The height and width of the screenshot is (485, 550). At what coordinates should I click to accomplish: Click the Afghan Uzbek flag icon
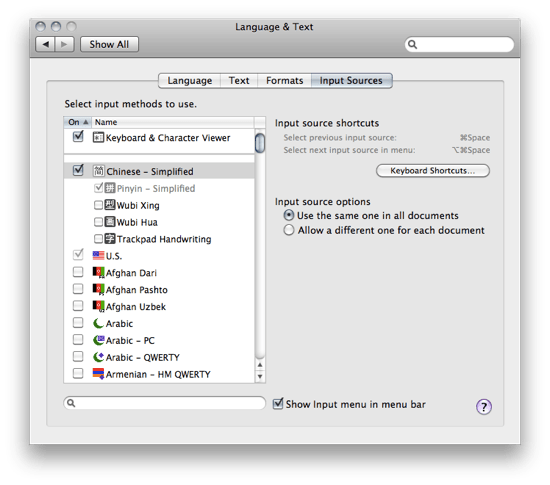click(98, 306)
